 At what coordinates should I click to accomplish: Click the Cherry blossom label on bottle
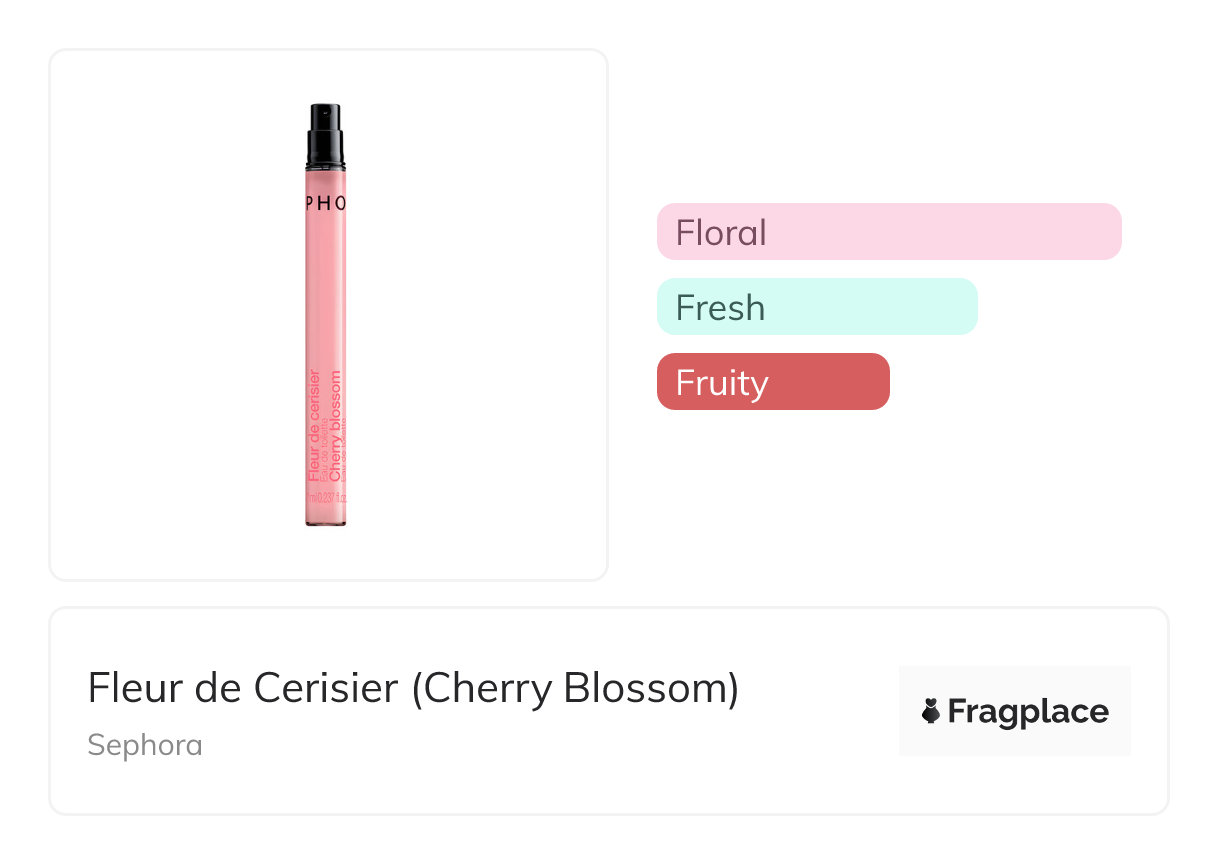click(x=336, y=425)
